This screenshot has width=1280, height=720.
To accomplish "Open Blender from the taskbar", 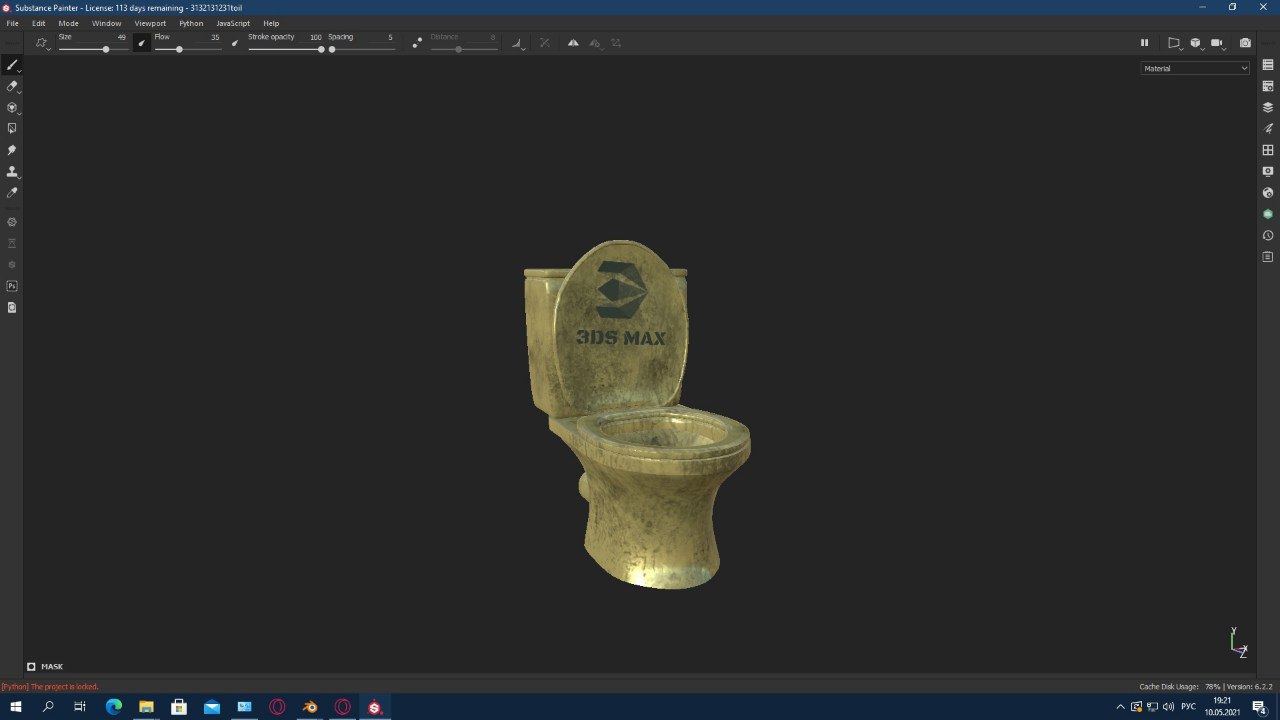I will (310, 707).
